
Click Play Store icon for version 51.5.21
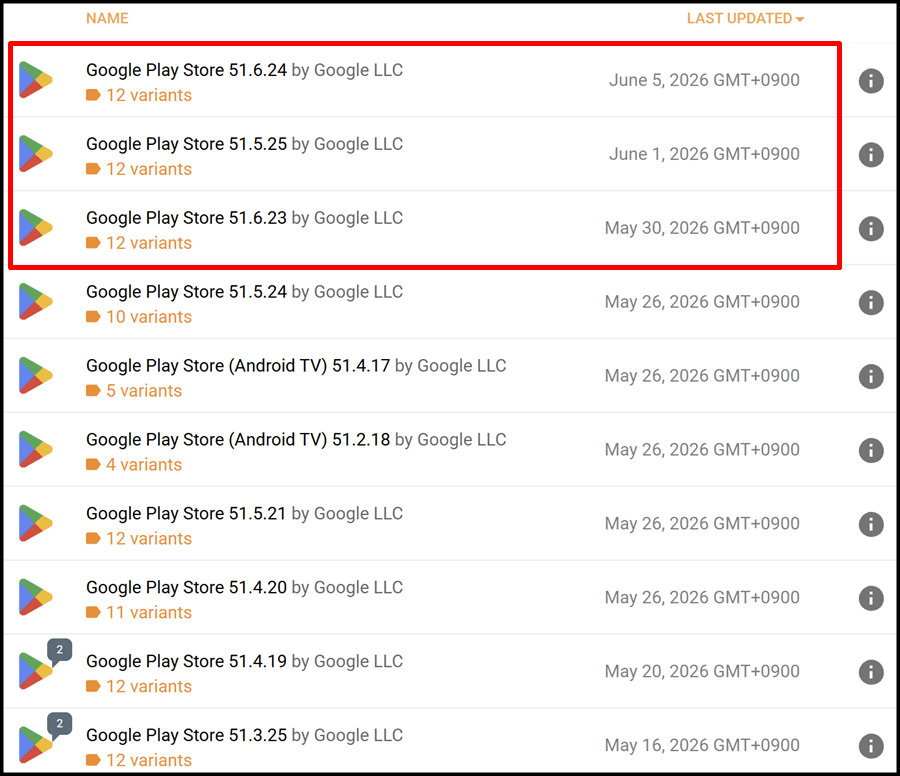click(36, 523)
